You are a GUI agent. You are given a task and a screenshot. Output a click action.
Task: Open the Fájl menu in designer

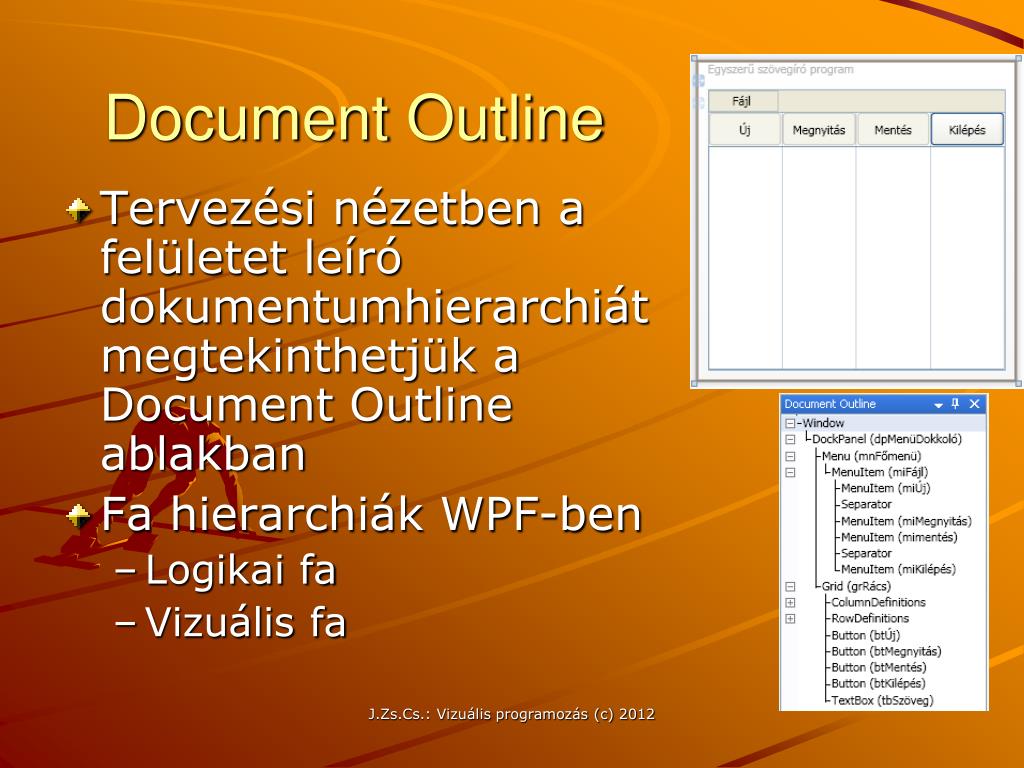coord(743,101)
